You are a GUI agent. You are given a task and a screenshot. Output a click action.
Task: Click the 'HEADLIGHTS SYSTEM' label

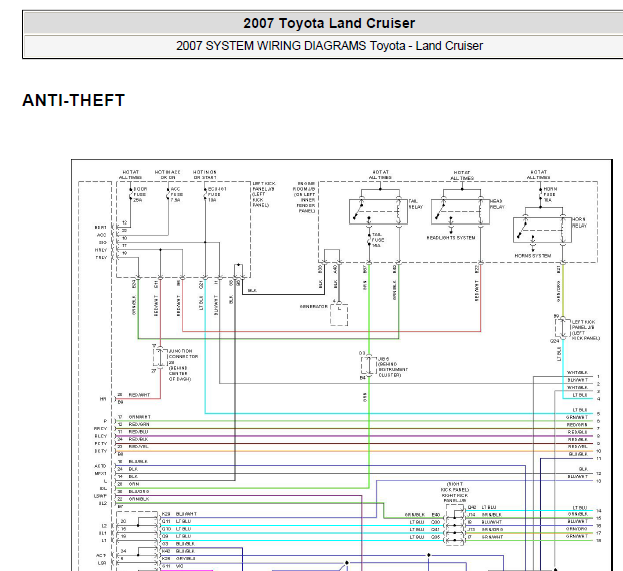point(451,238)
